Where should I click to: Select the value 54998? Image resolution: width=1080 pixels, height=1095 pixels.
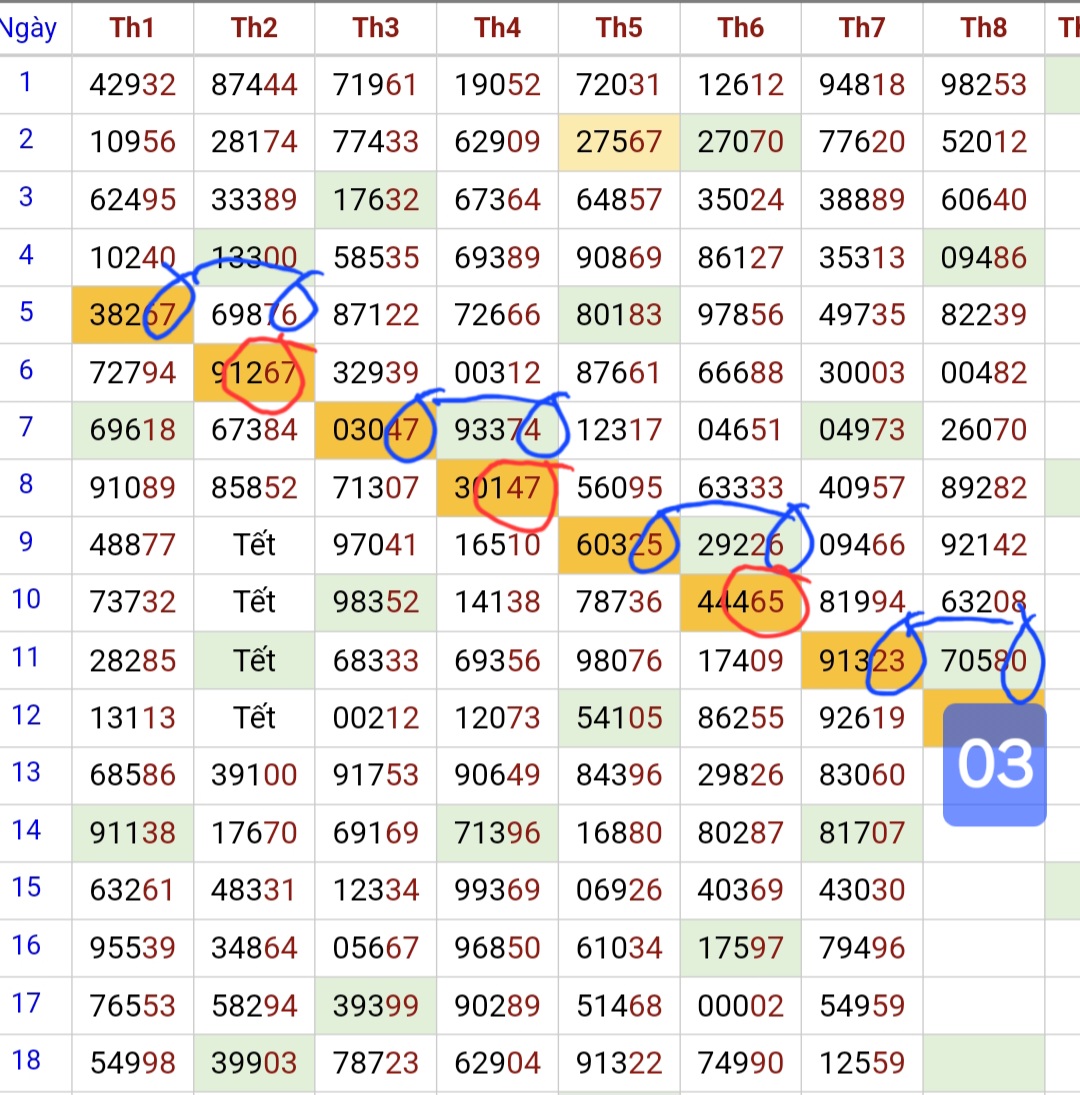(x=132, y=1063)
